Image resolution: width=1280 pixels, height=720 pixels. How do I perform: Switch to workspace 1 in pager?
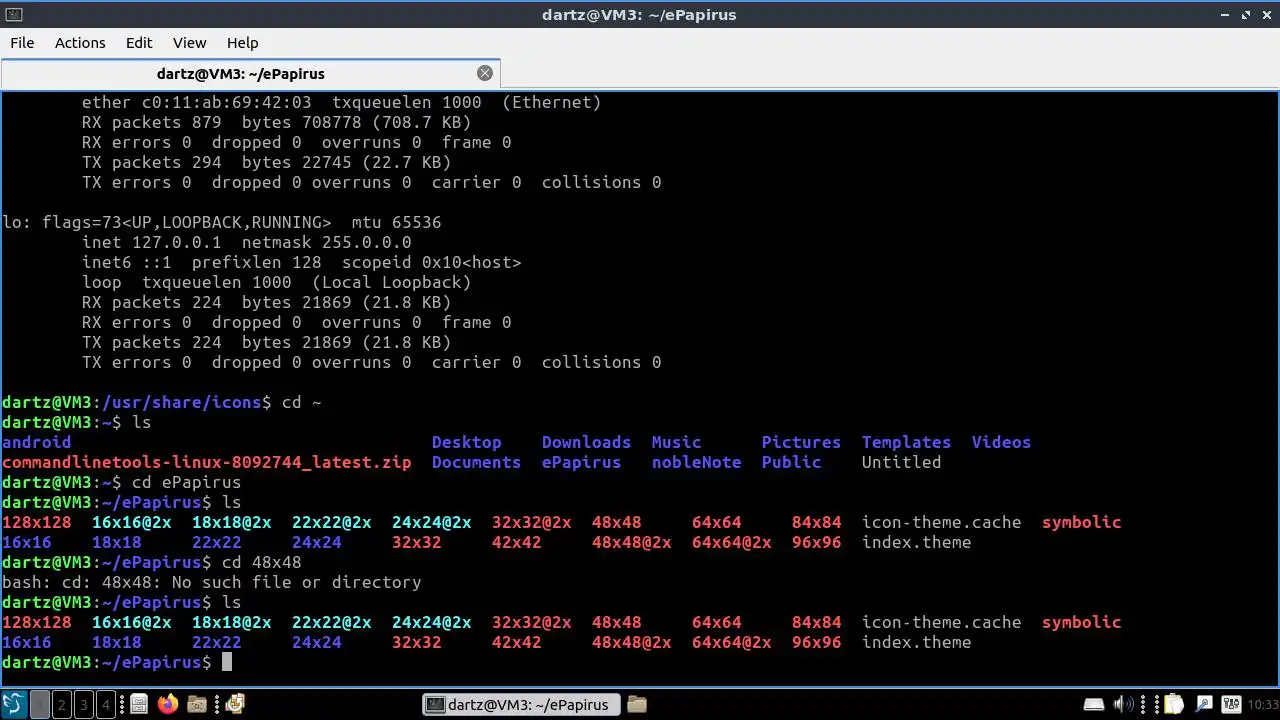[x=39, y=705]
